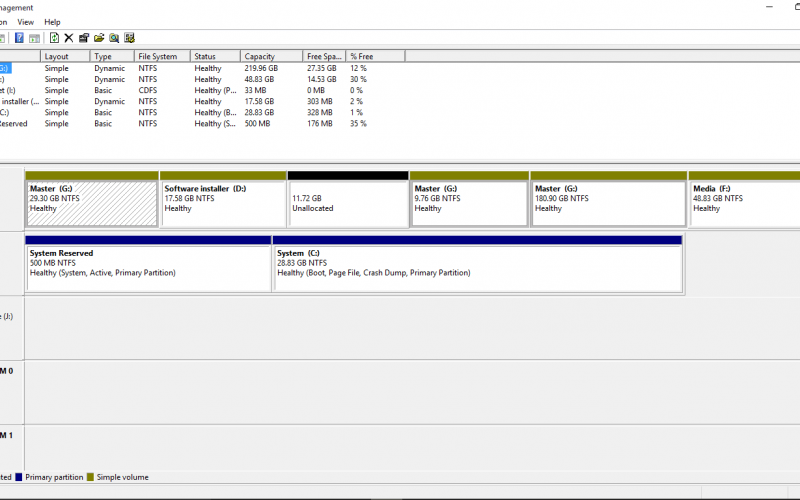The image size is (800, 500).
Task: Click the 35 % free cell
Action: [x=358, y=123]
